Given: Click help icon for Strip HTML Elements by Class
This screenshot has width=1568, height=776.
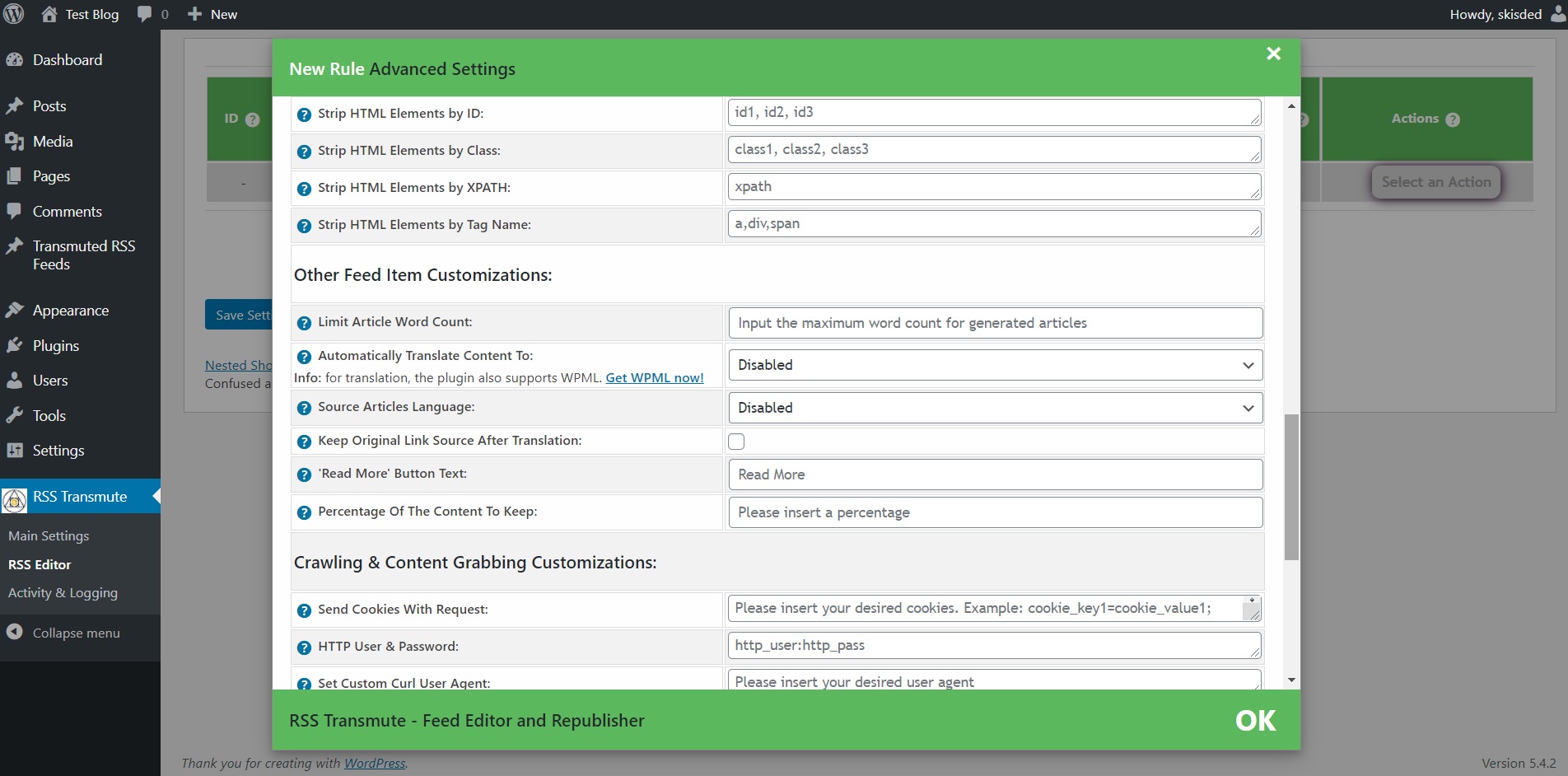Looking at the screenshot, I should click(x=304, y=152).
